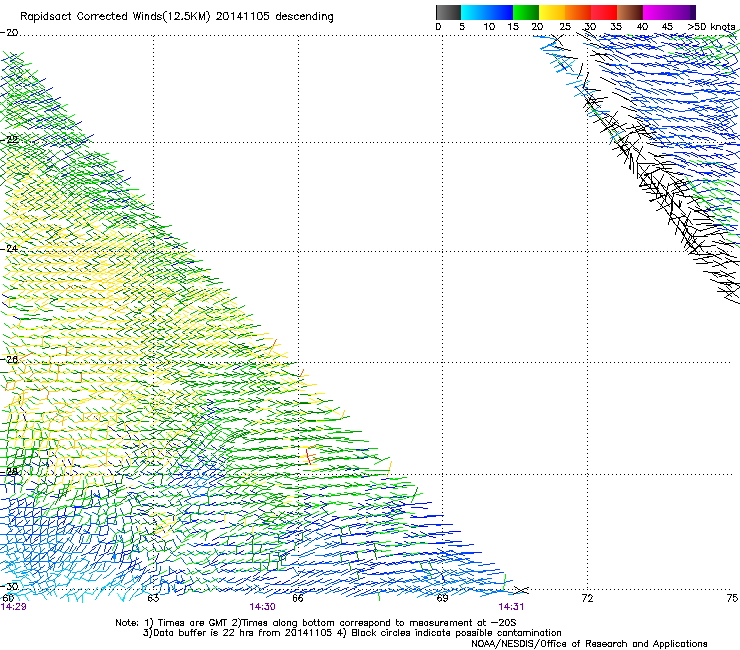Click the '-28' latitude axis label

tap(9, 471)
